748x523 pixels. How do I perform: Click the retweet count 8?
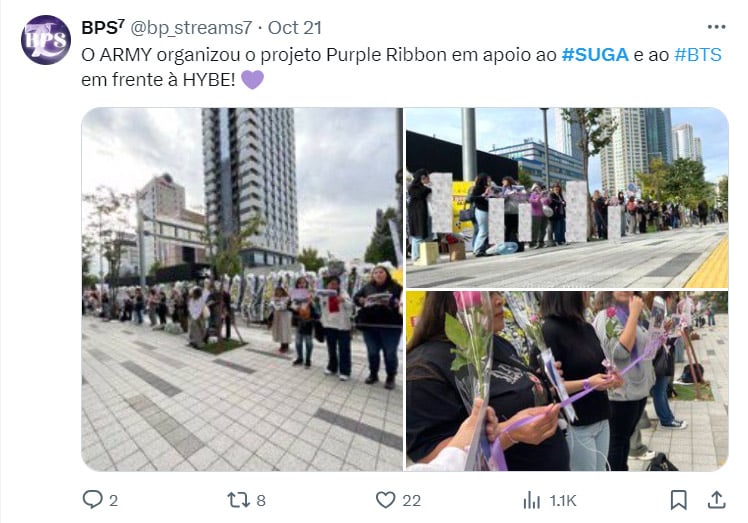pos(261,501)
